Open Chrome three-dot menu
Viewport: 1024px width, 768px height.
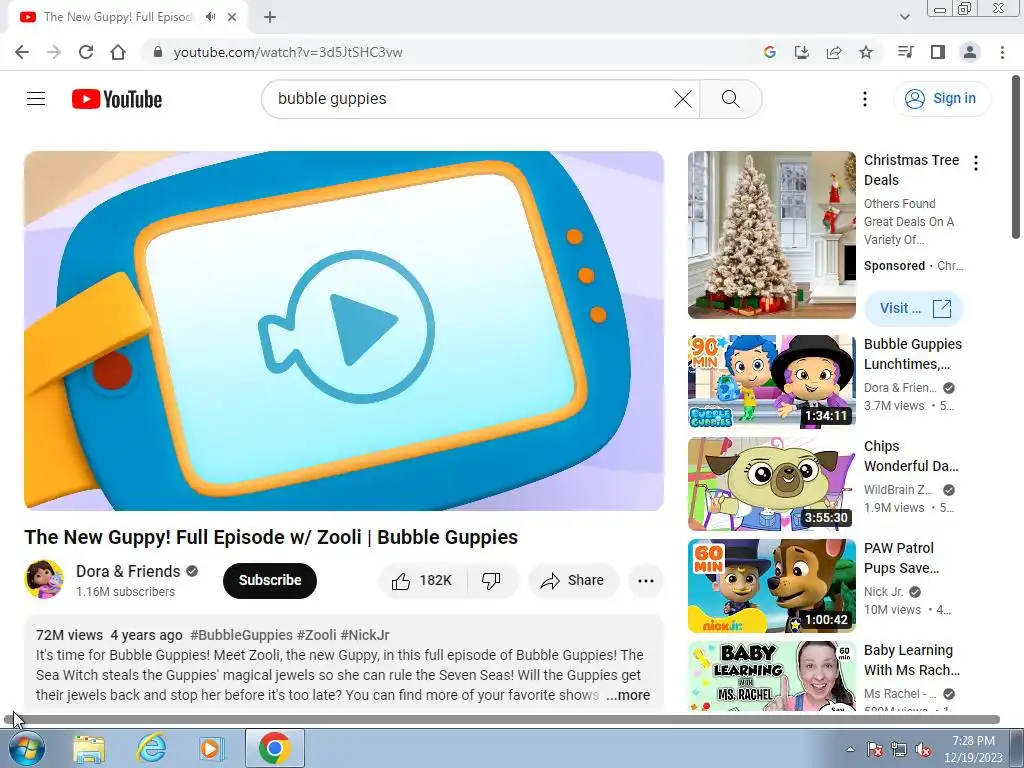(1002, 52)
